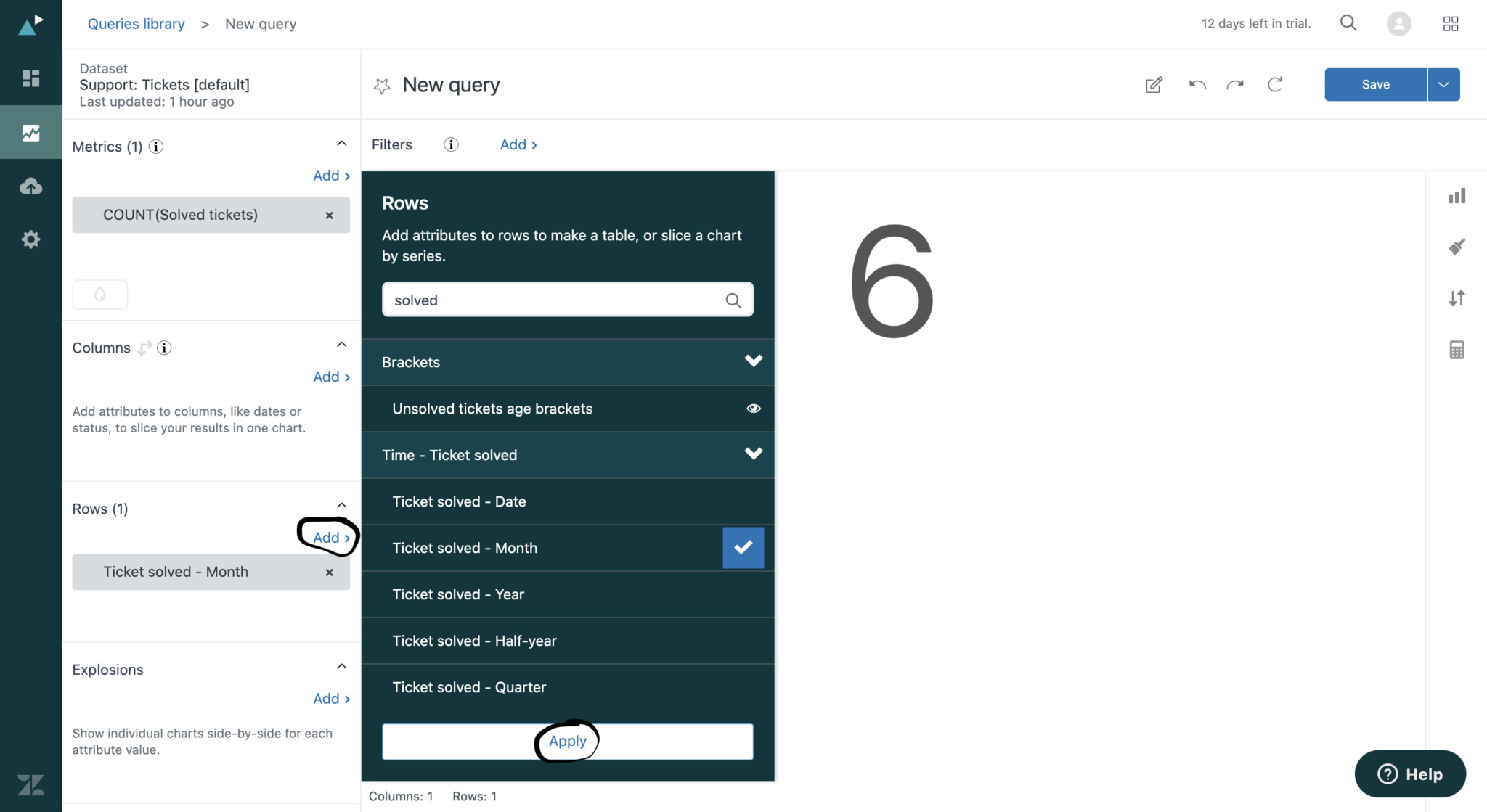Image resolution: width=1487 pixels, height=812 pixels.
Task: Open global search with the magnifier icon
Action: click(1348, 22)
